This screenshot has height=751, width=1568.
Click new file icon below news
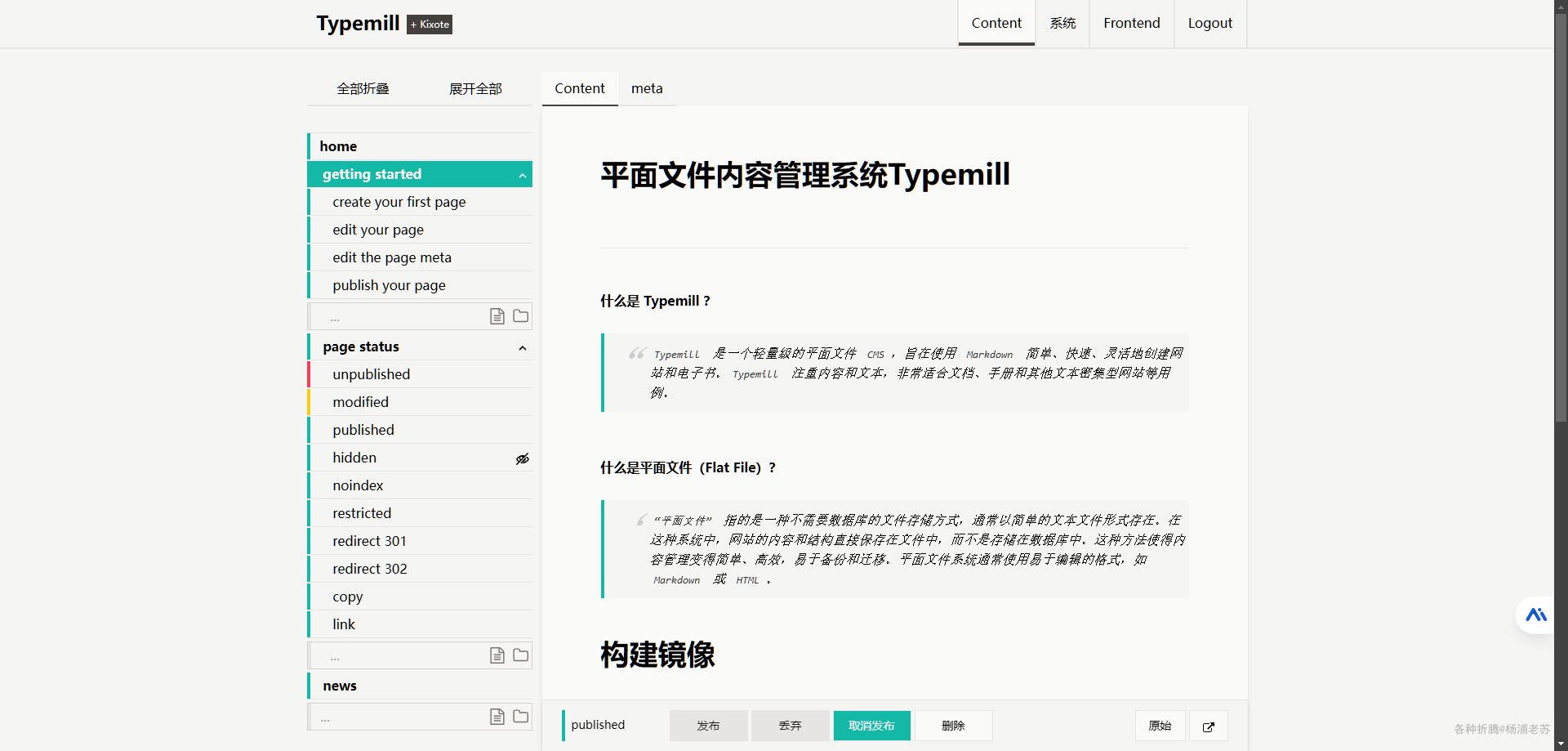pyautogui.click(x=497, y=717)
